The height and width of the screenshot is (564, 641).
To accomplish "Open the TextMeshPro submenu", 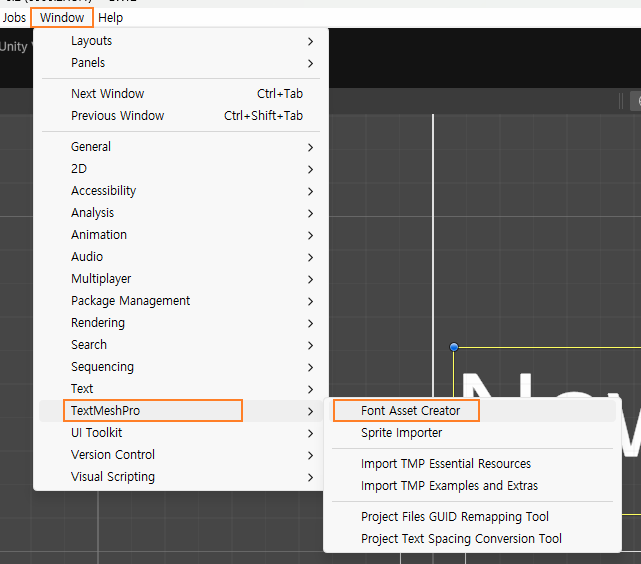I will pos(180,411).
